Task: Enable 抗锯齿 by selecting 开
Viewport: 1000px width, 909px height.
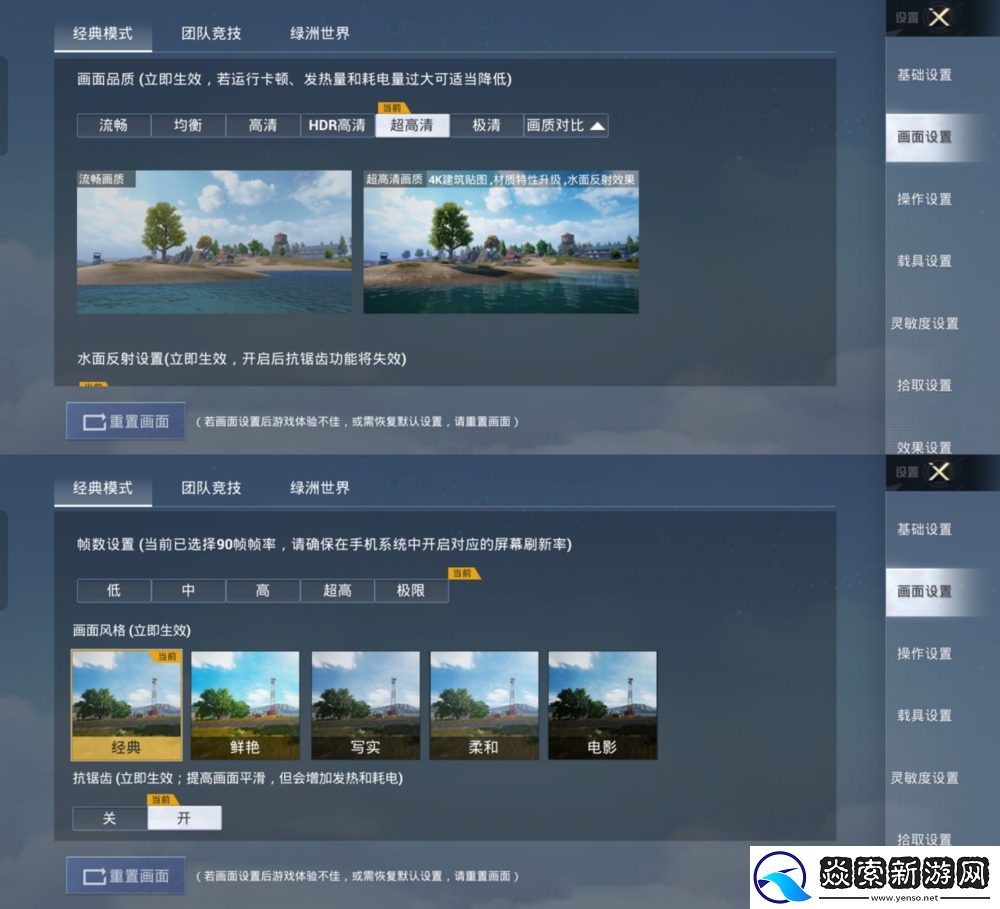Action: [185, 818]
